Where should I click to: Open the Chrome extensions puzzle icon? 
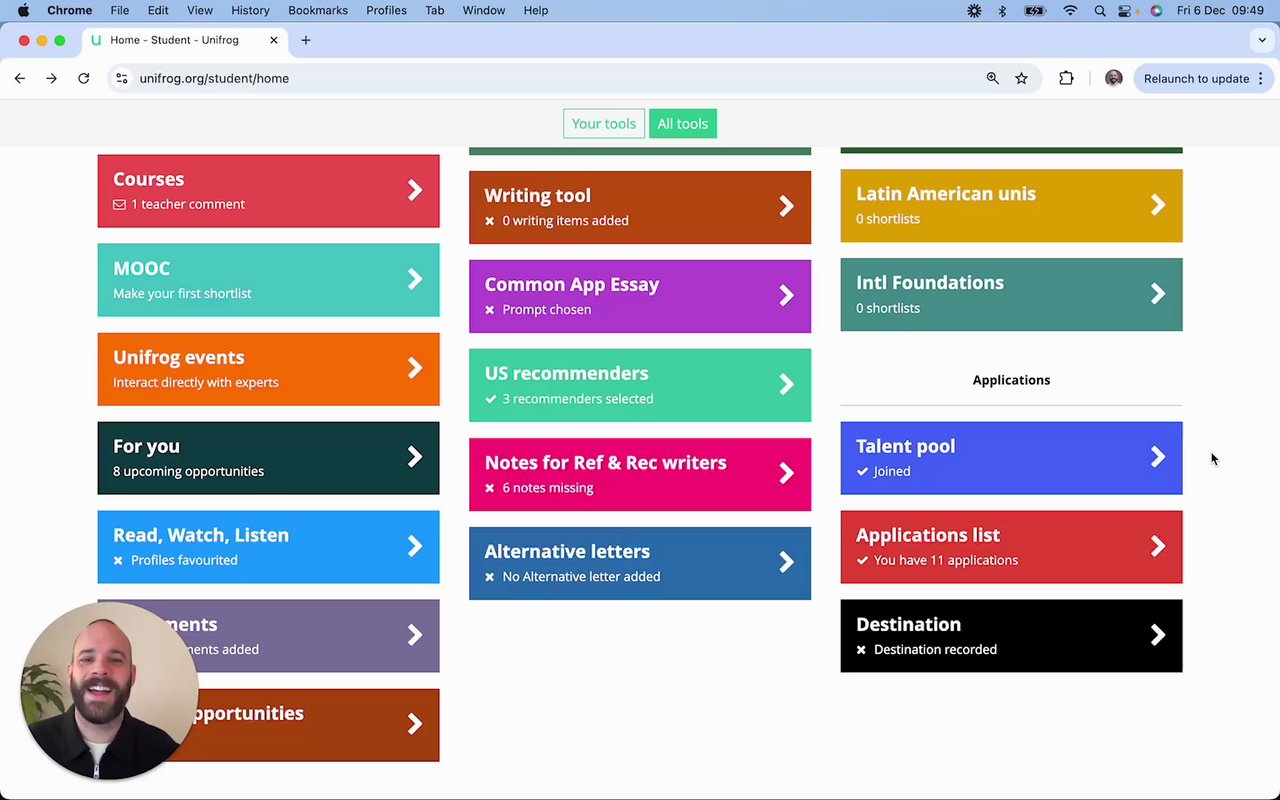1066,78
